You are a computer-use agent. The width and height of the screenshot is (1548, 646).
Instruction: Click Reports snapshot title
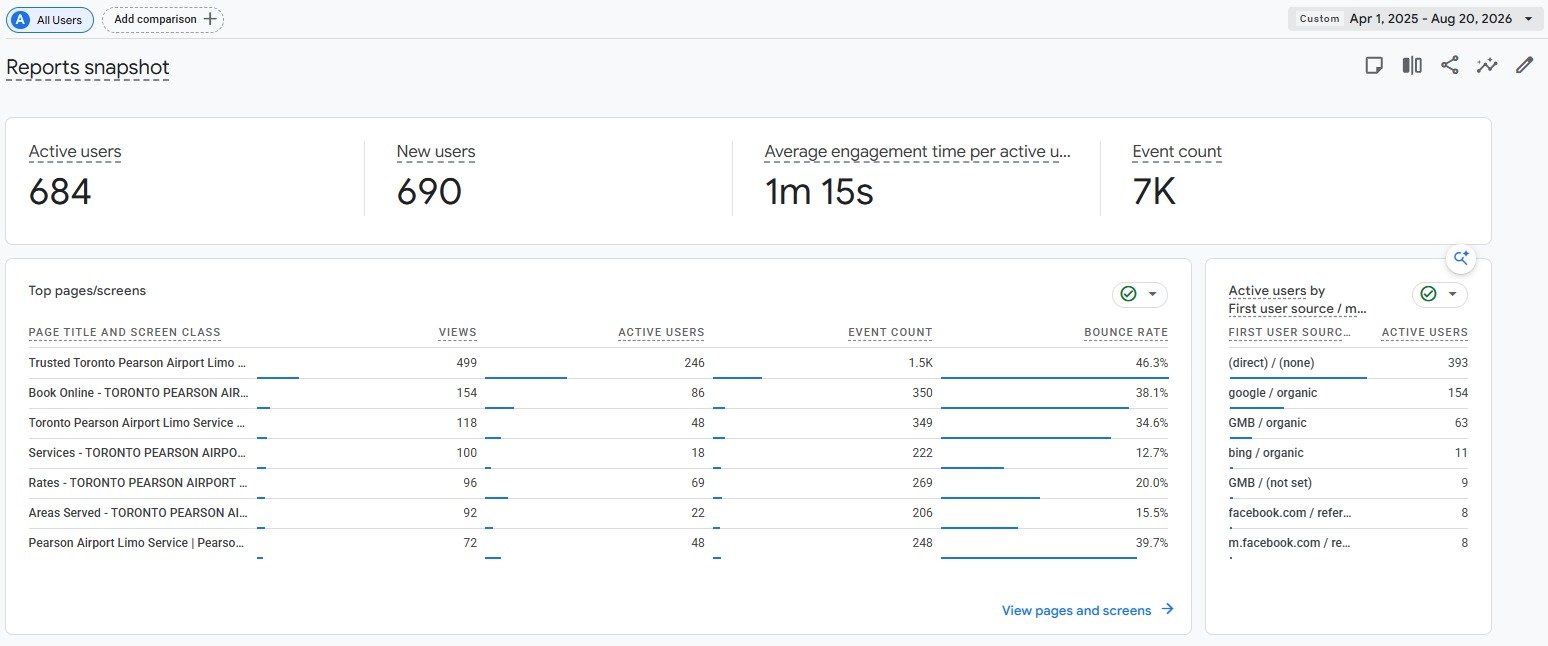pos(88,68)
